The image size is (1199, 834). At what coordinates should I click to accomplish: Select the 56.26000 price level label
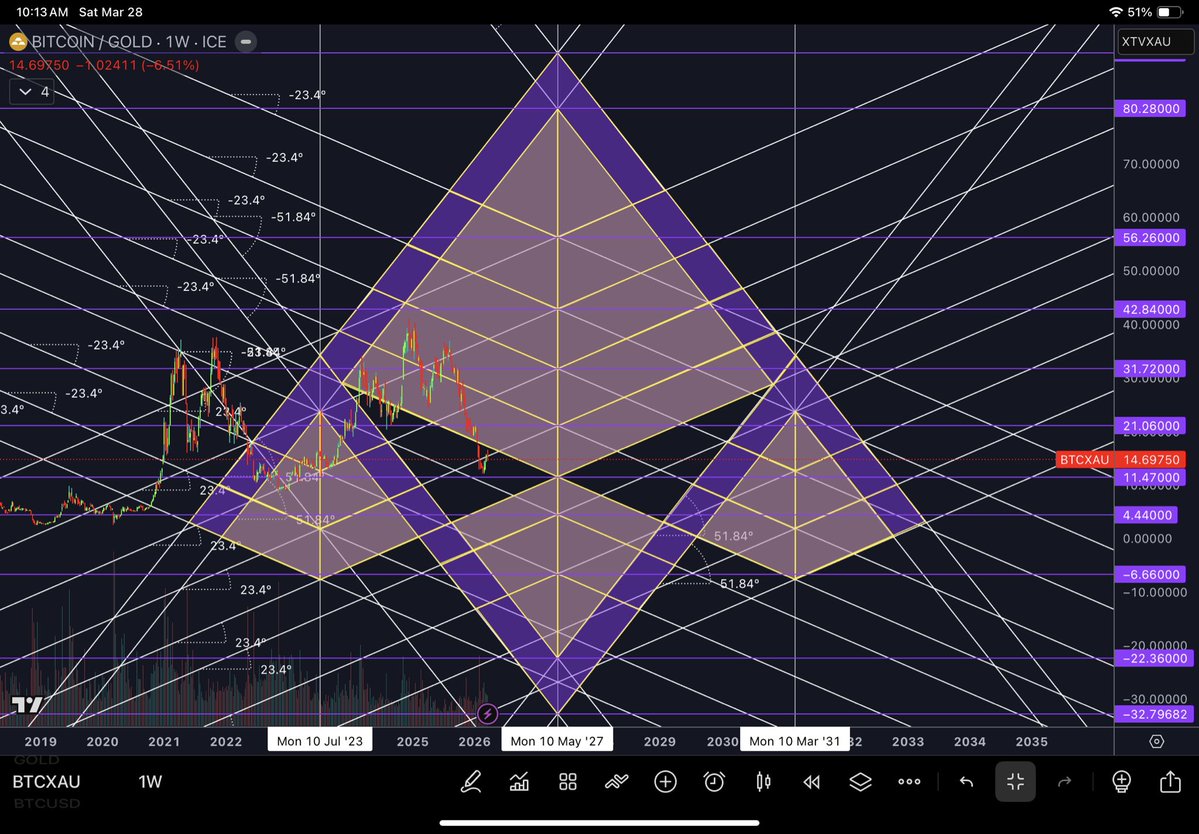[x=1151, y=238]
